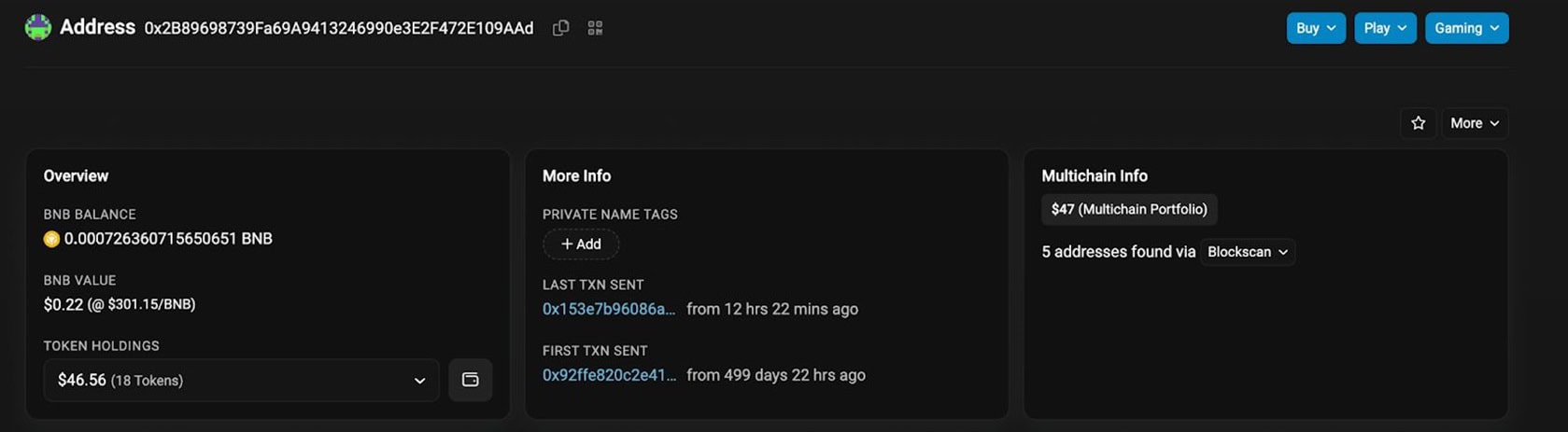Open first sent transaction 0x92ffe820c2e41
1568x432 pixels.
tap(609, 375)
